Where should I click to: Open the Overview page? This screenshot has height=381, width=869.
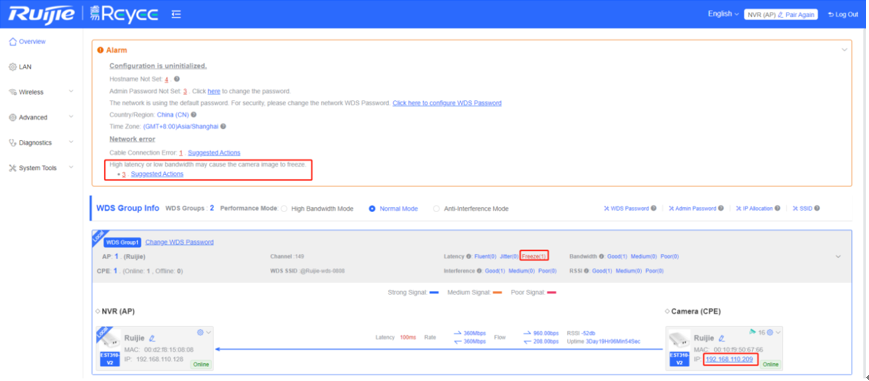click(x=32, y=42)
